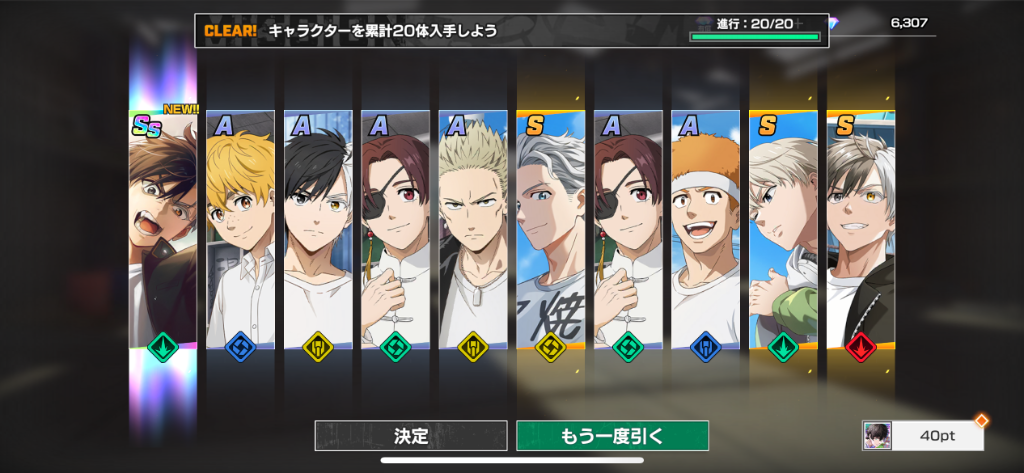Select the gray-haired S card with the 焼 shirt
Image resolution: width=1024 pixels, height=473 pixels.
[551, 229]
